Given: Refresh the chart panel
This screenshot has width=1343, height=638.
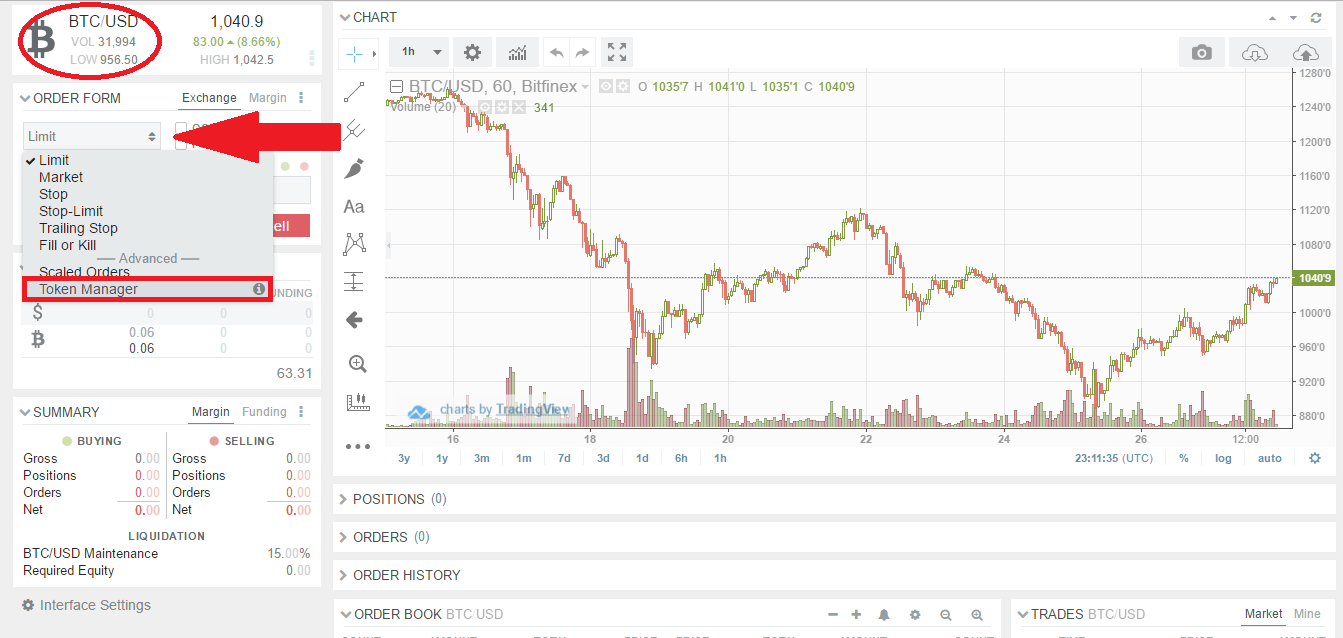Looking at the screenshot, I should [x=1315, y=18].
